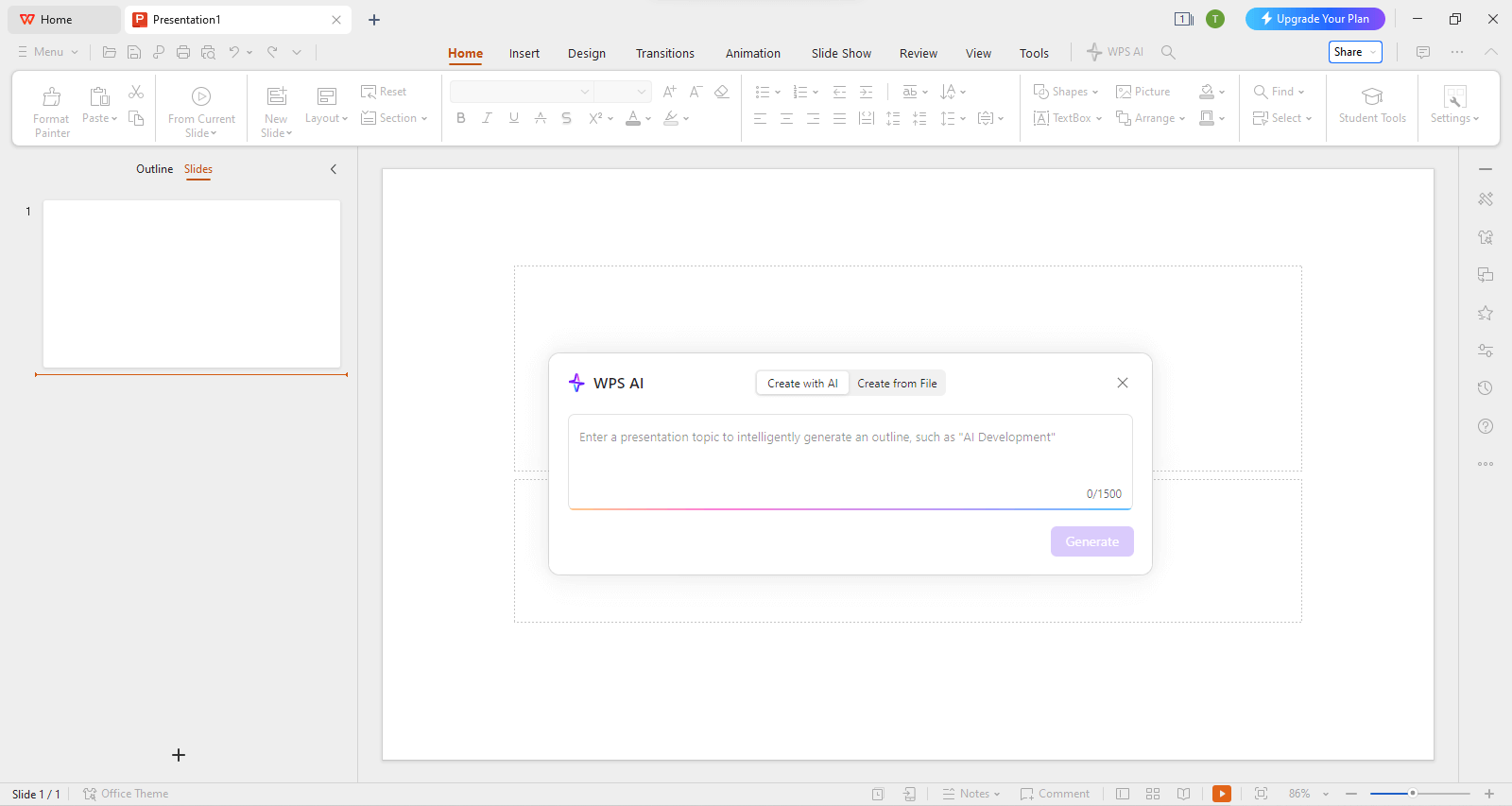
Task: Click the Open folder icon in quick access
Action: click(x=110, y=52)
